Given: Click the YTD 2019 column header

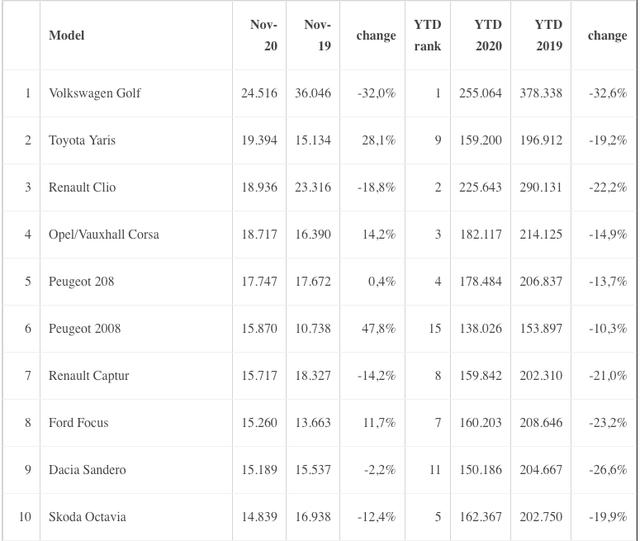Looking at the screenshot, I should [x=548, y=35].
